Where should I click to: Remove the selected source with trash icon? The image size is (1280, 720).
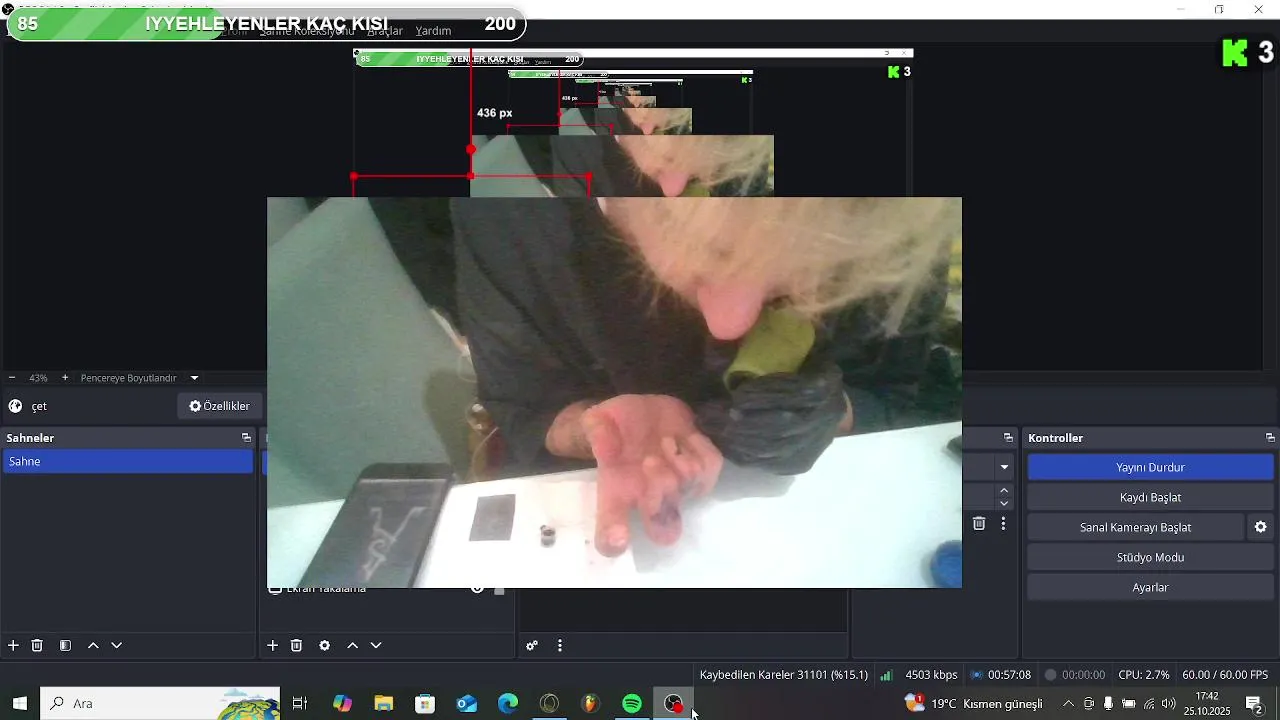pos(296,646)
